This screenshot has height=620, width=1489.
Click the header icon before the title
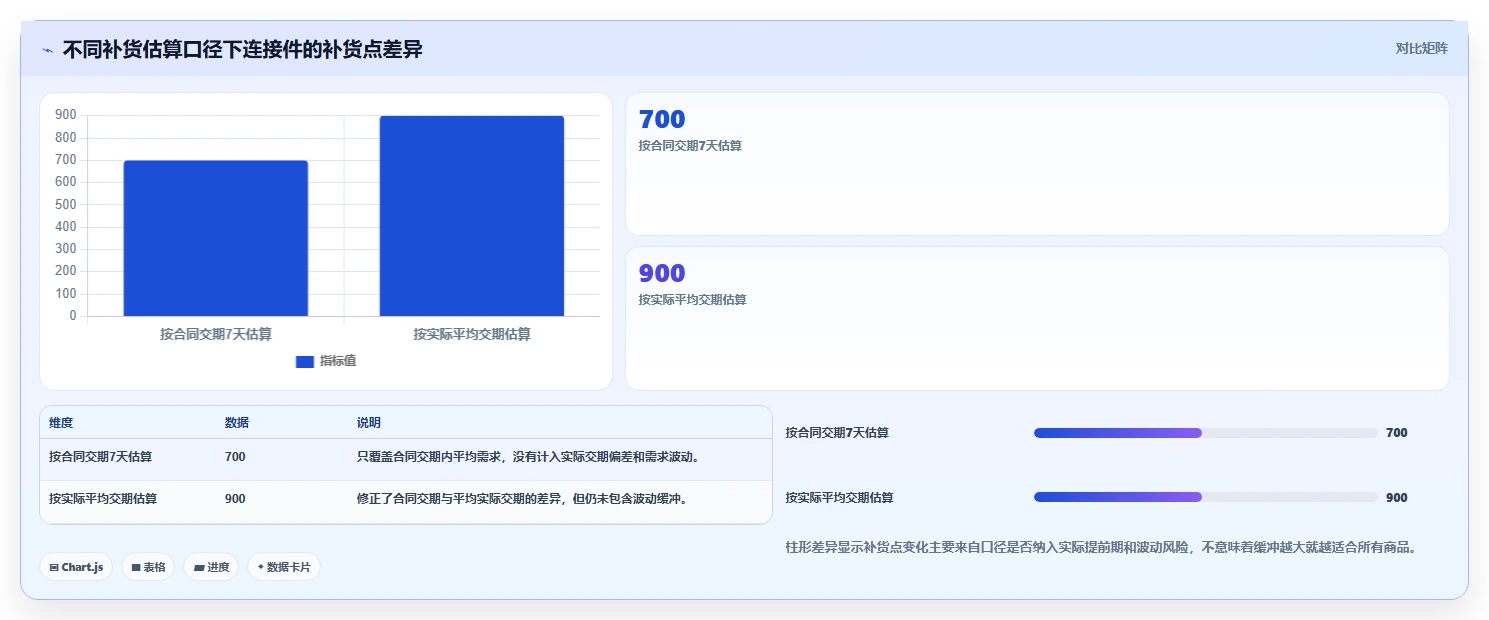click(48, 50)
